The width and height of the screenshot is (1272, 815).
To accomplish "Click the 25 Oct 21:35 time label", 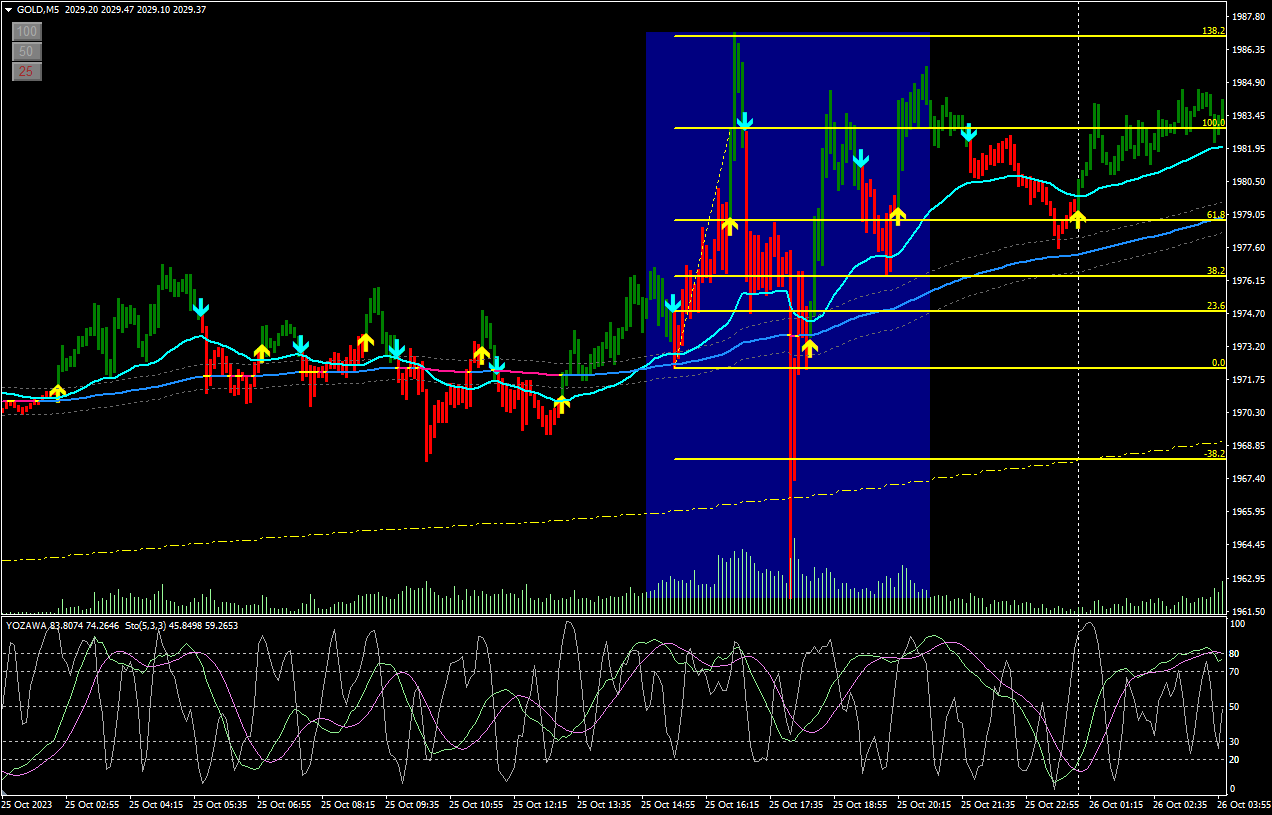I will 987,804.
